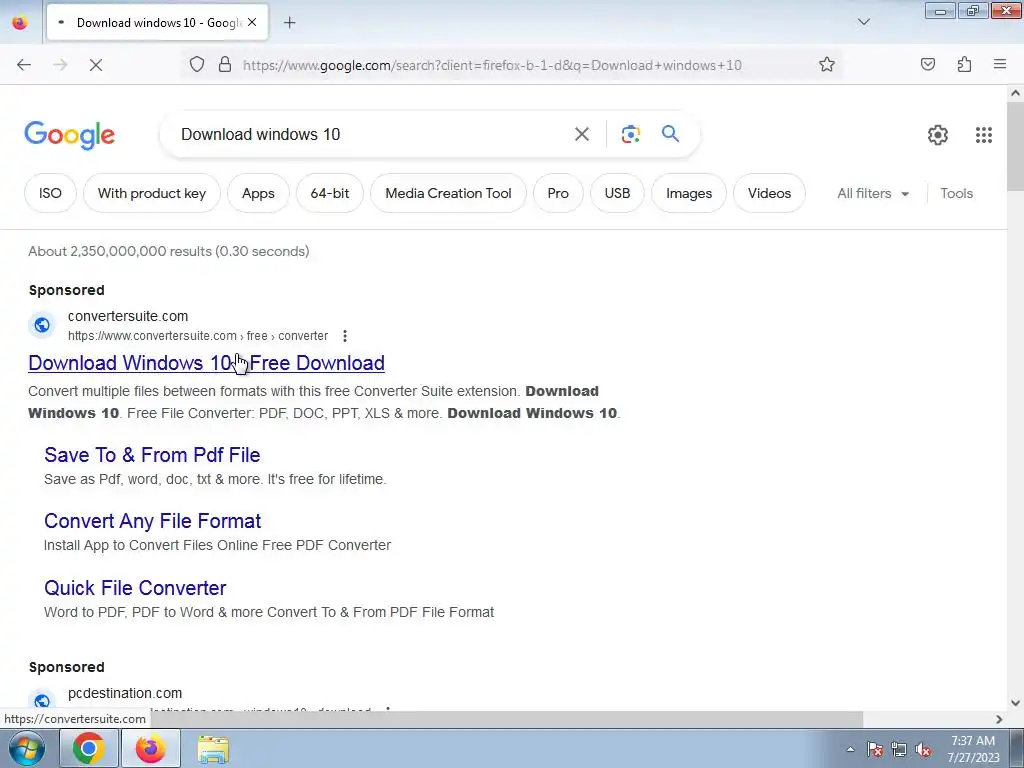Select the USB filter chip
This screenshot has height=768, width=1024.
[617, 193]
